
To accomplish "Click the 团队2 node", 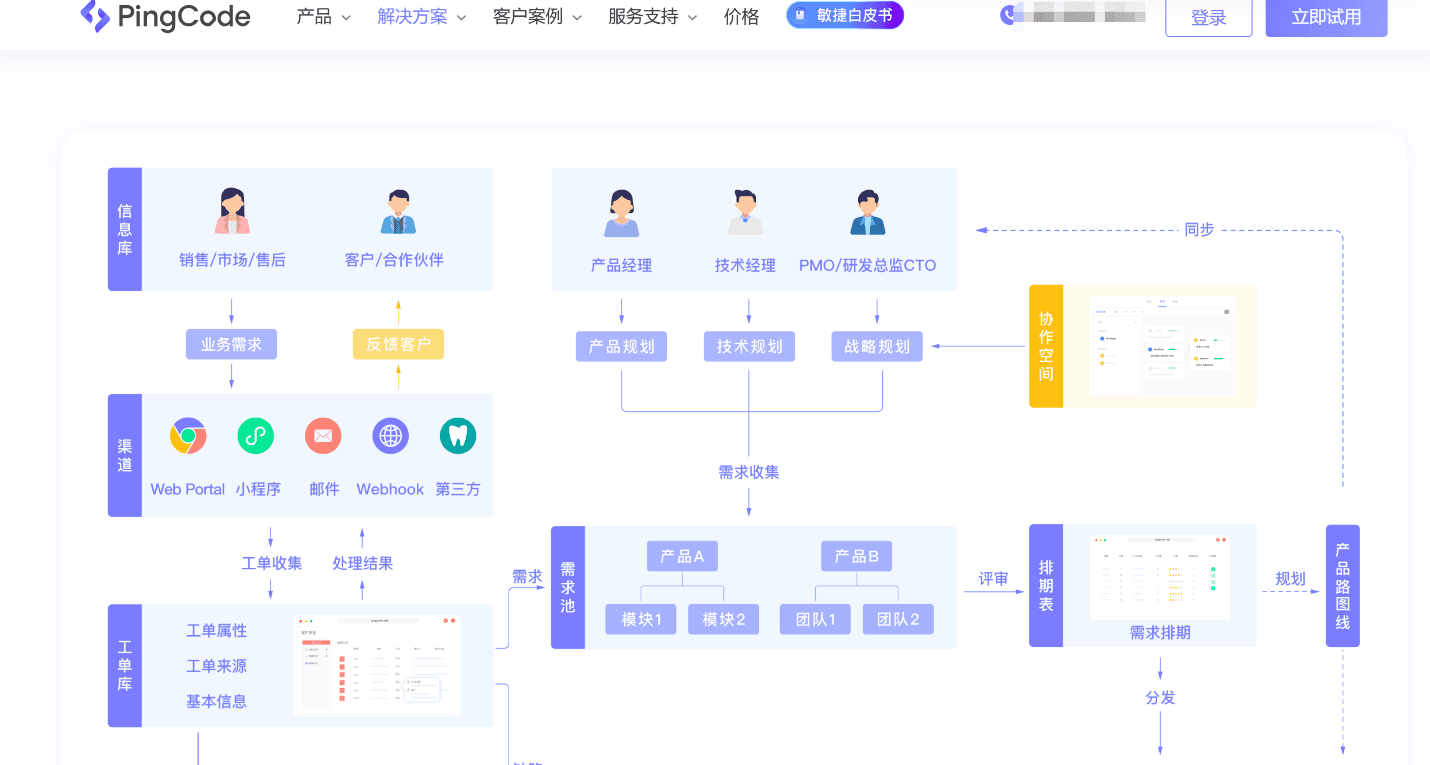I will click(899, 619).
